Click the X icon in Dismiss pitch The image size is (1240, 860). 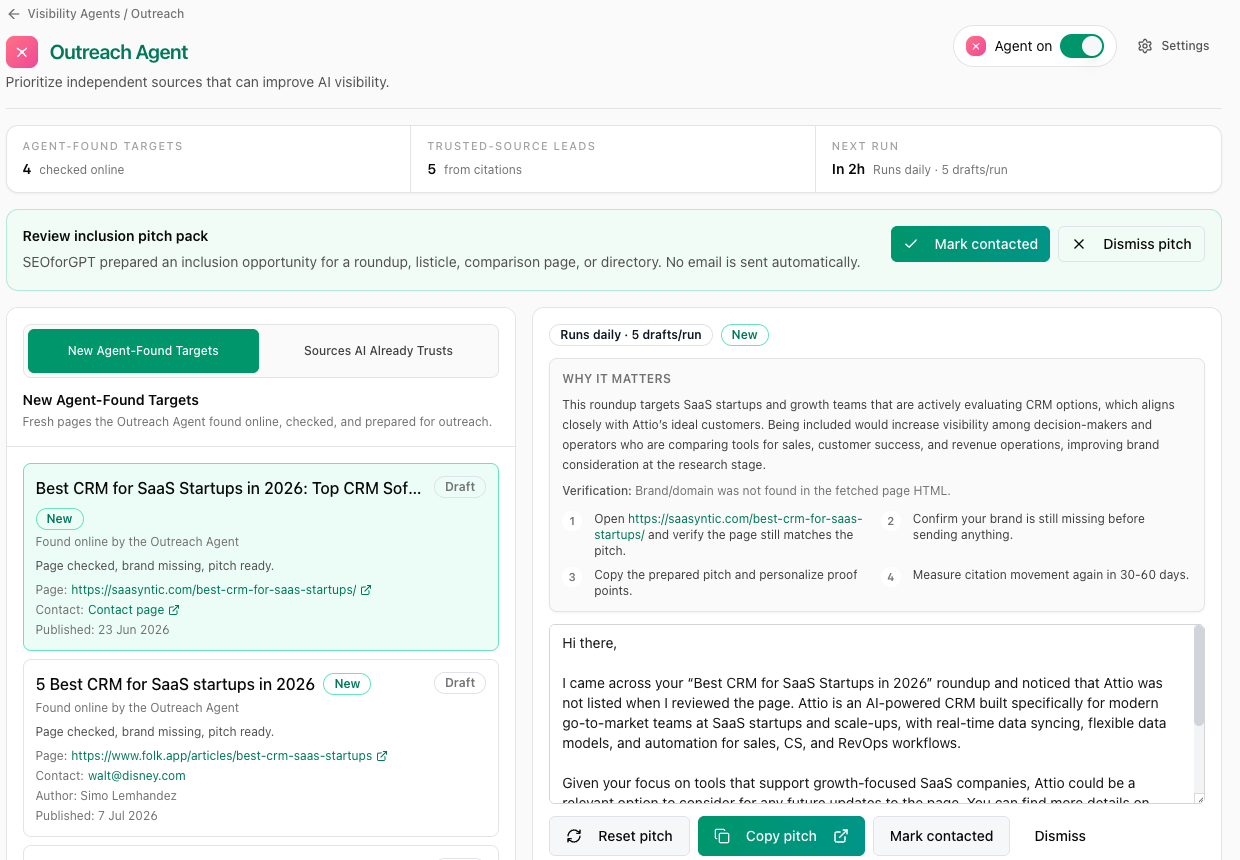[1079, 244]
